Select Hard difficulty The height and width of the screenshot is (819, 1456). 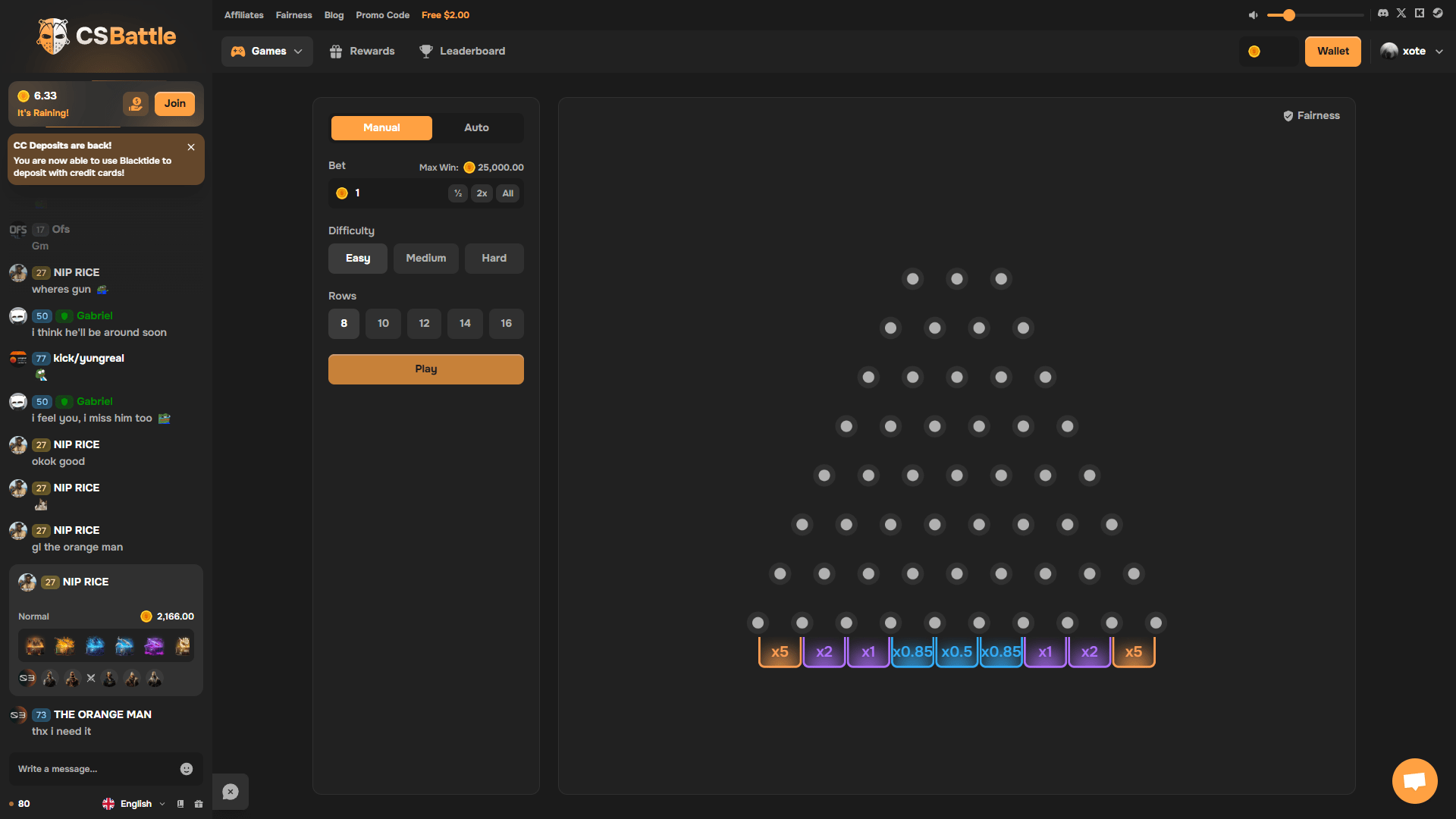494,258
